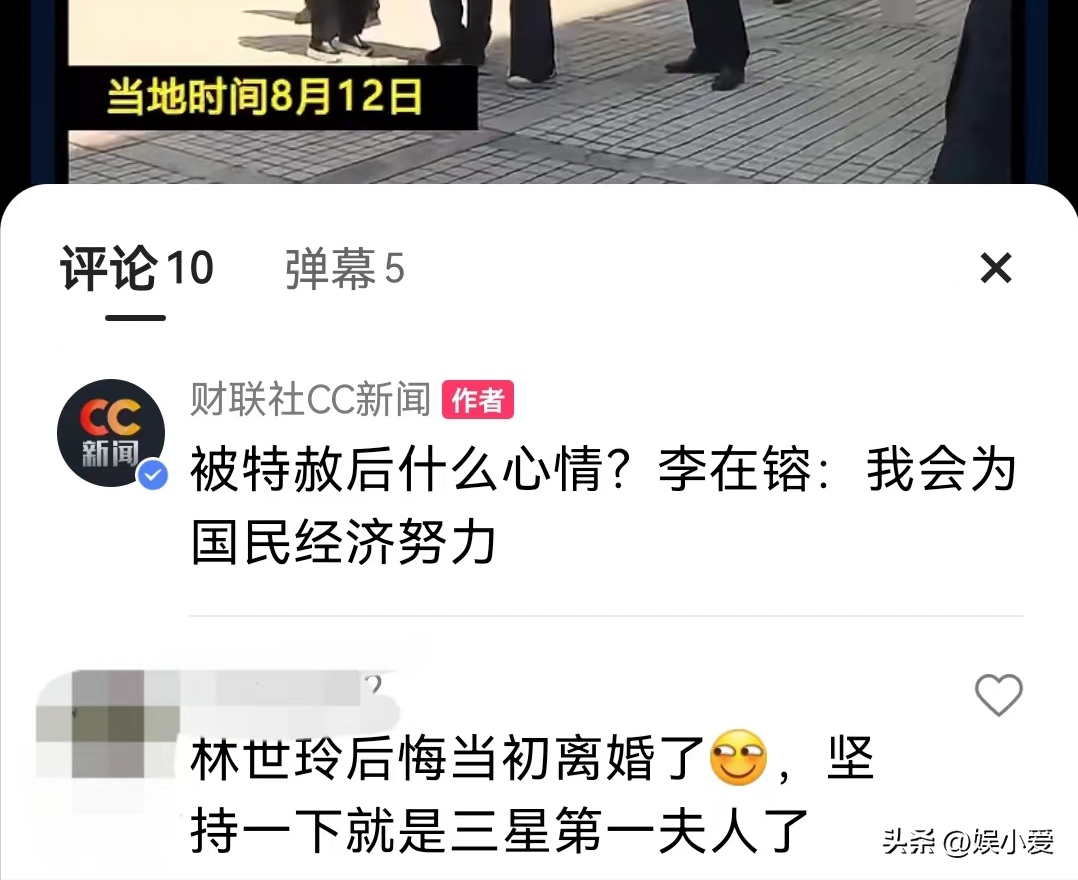Tap the comment count number 10

pos(190,267)
